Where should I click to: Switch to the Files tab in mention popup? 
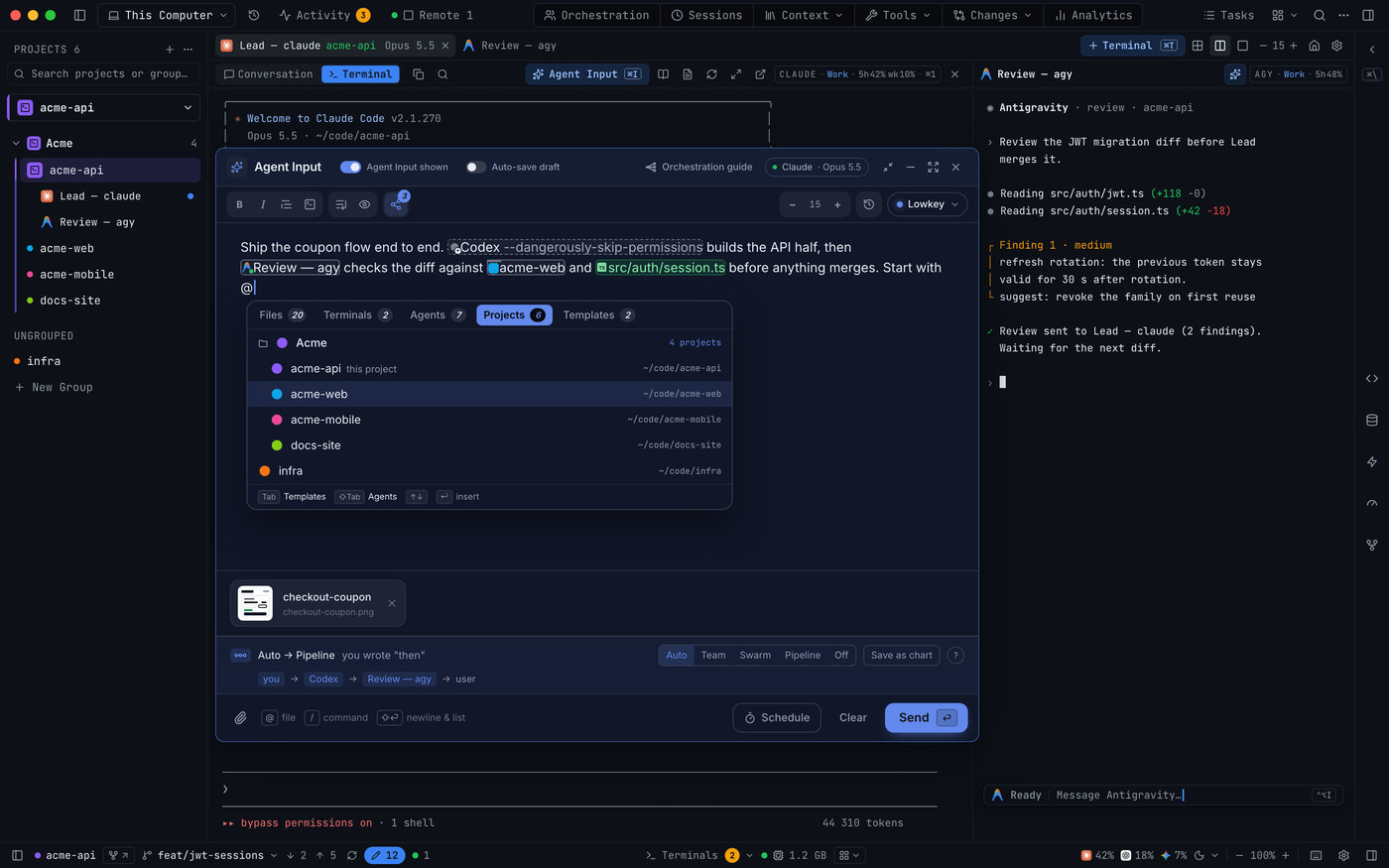click(x=282, y=314)
